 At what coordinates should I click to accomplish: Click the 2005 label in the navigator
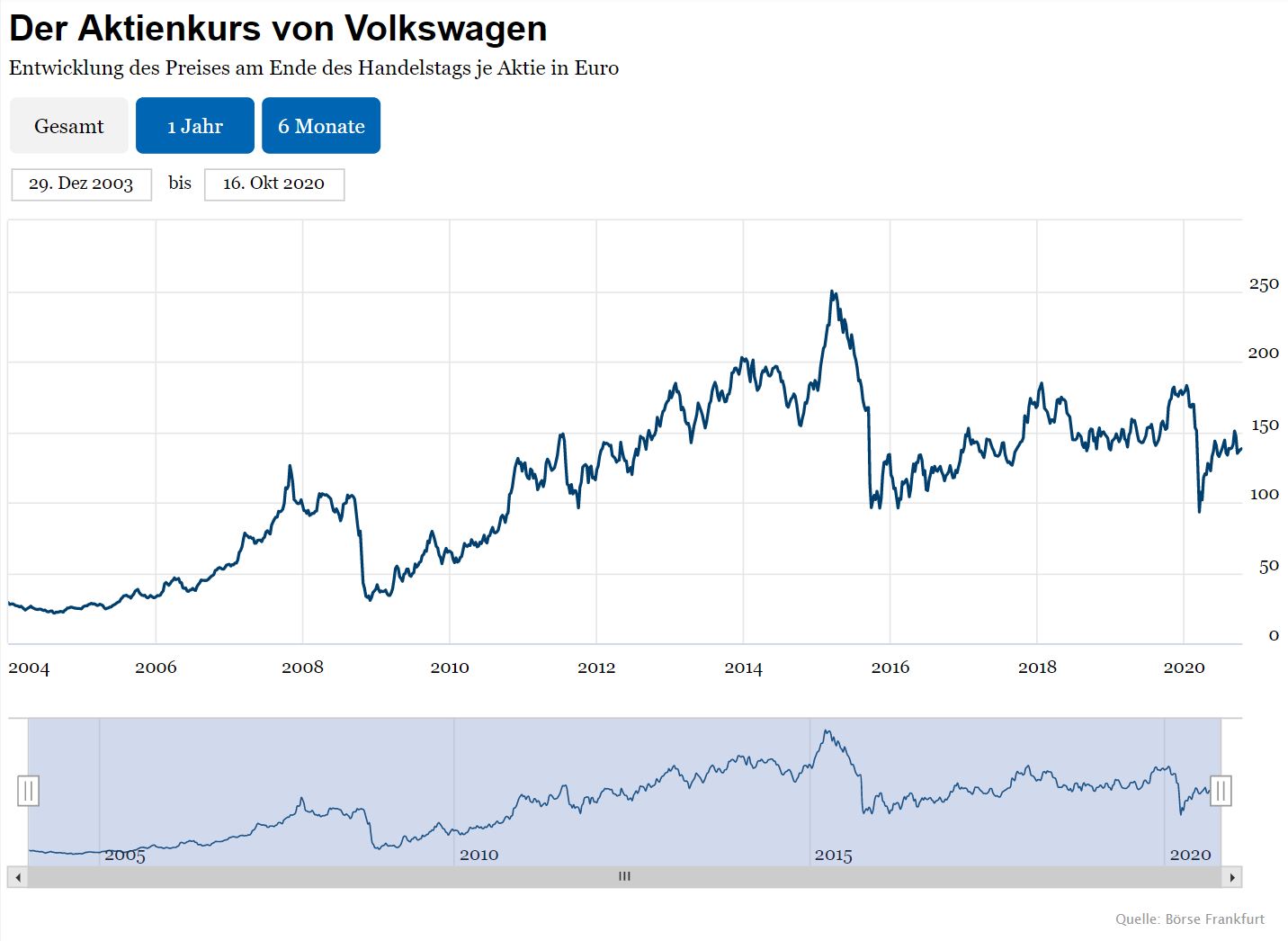(124, 855)
